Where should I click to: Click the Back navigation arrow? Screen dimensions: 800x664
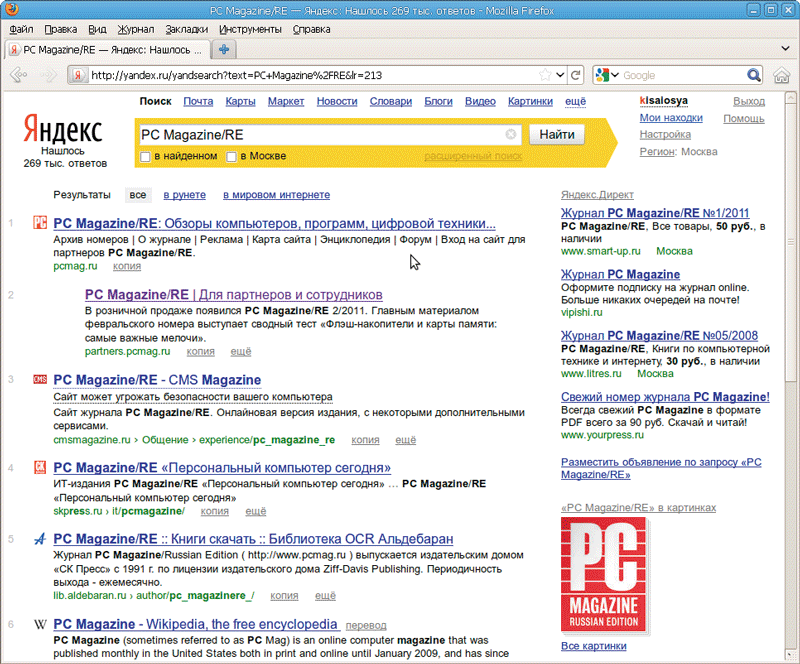point(18,76)
